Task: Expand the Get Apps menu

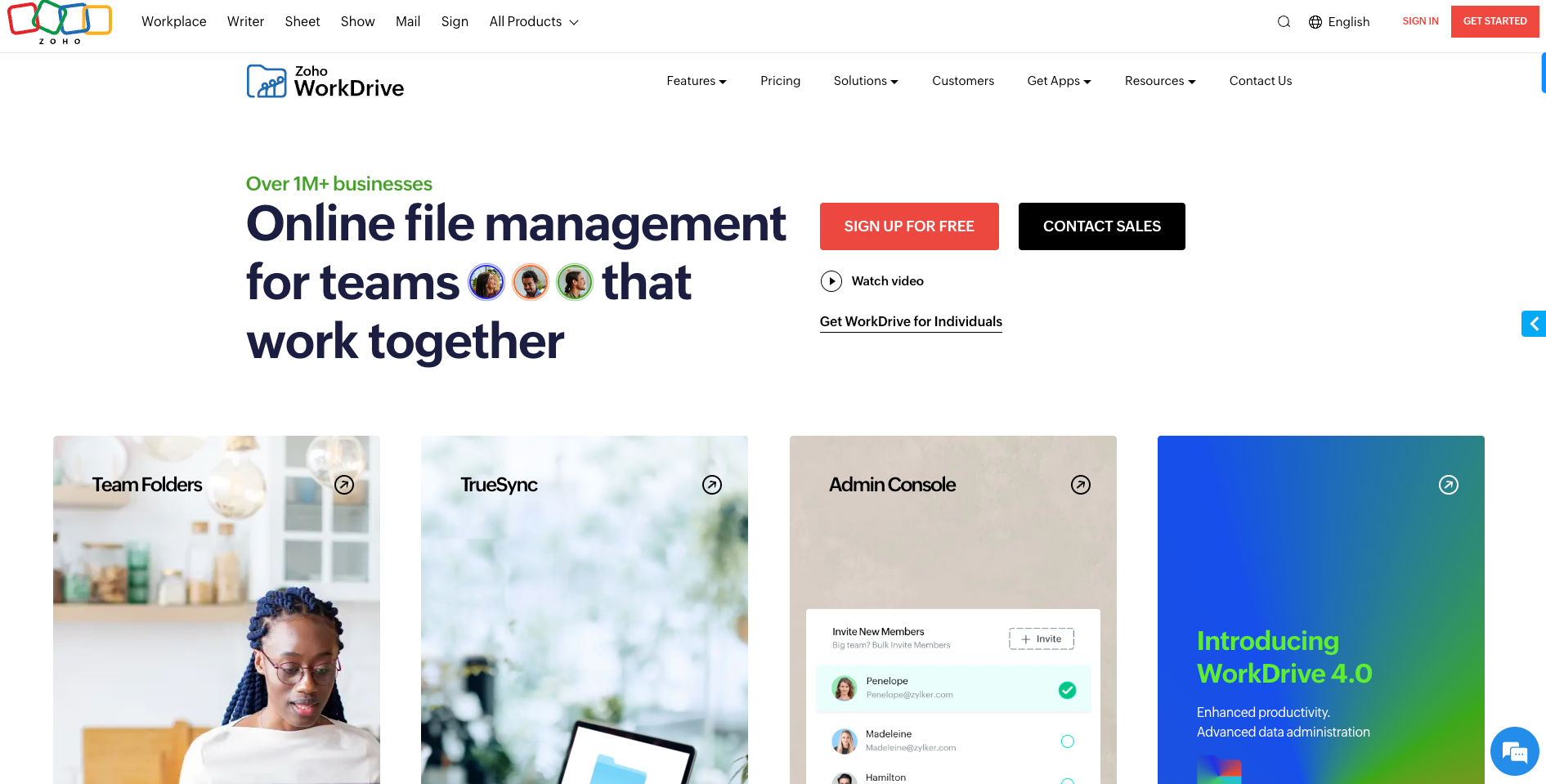Action: point(1060,81)
